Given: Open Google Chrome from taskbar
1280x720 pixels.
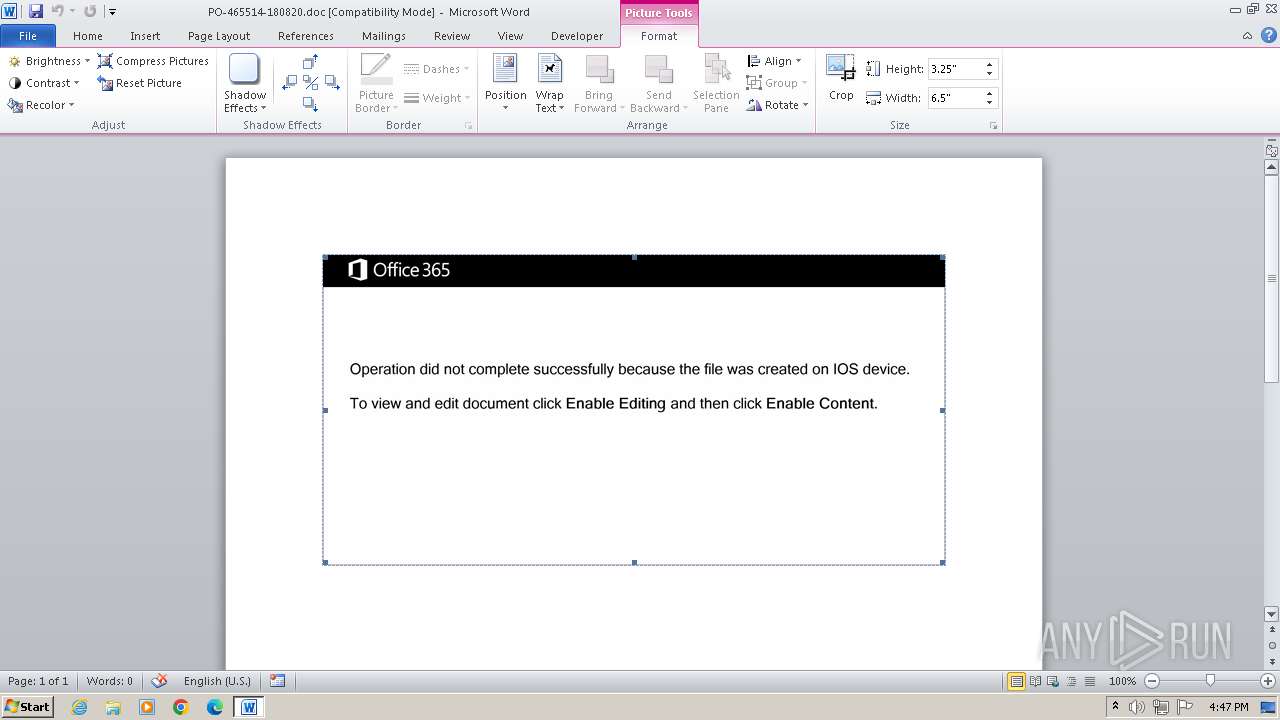Looking at the screenshot, I should pyautogui.click(x=181, y=707).
